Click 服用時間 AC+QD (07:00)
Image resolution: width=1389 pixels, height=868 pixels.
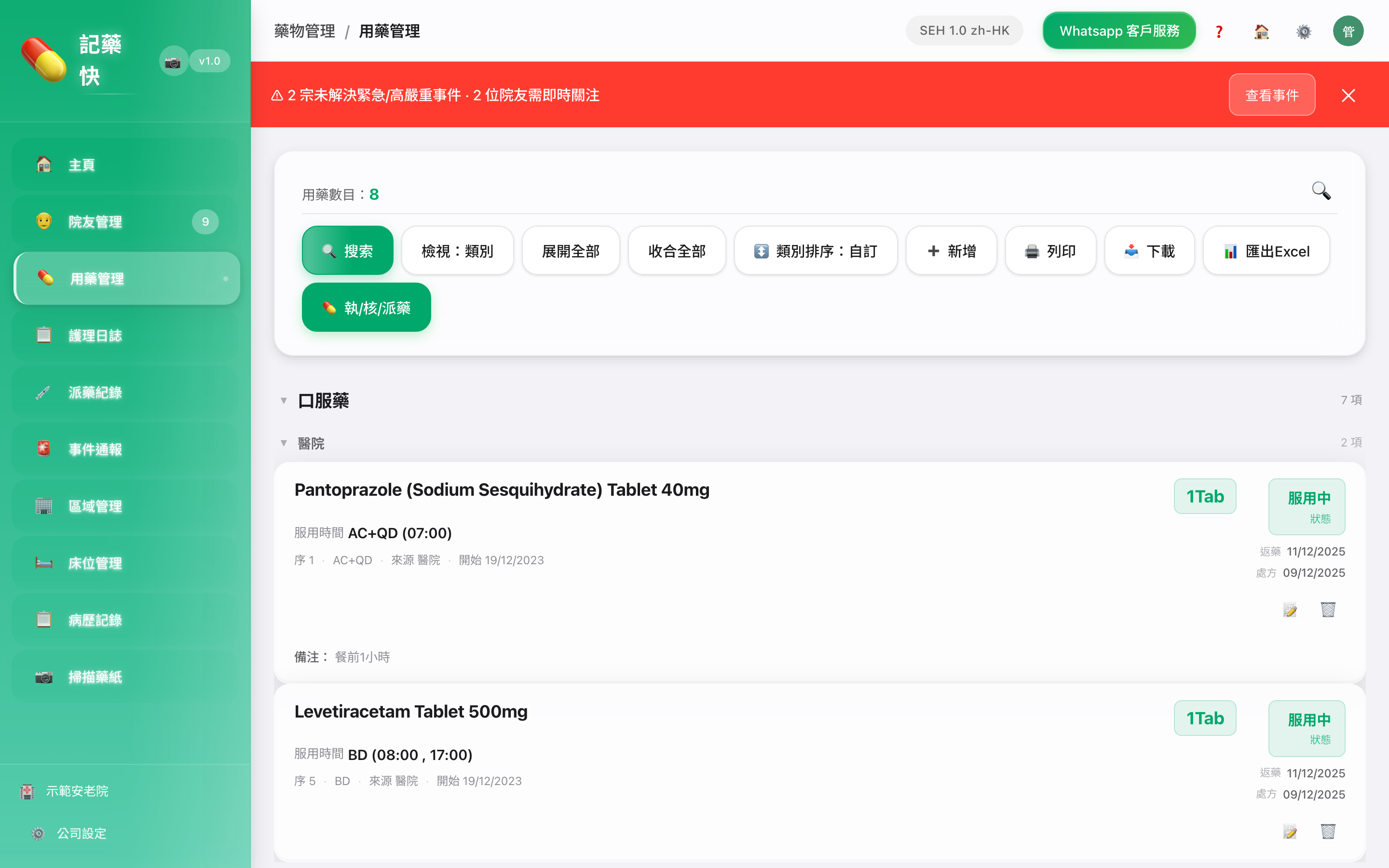tap(373, 533)
